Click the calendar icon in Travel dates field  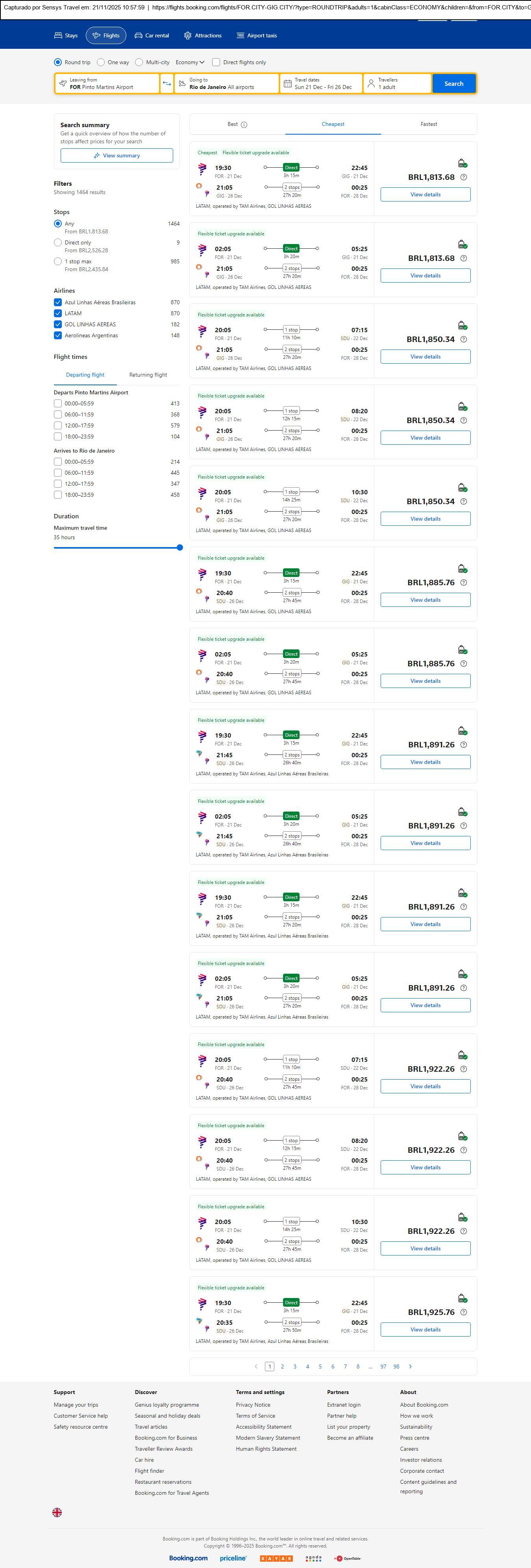pos(287,83)
